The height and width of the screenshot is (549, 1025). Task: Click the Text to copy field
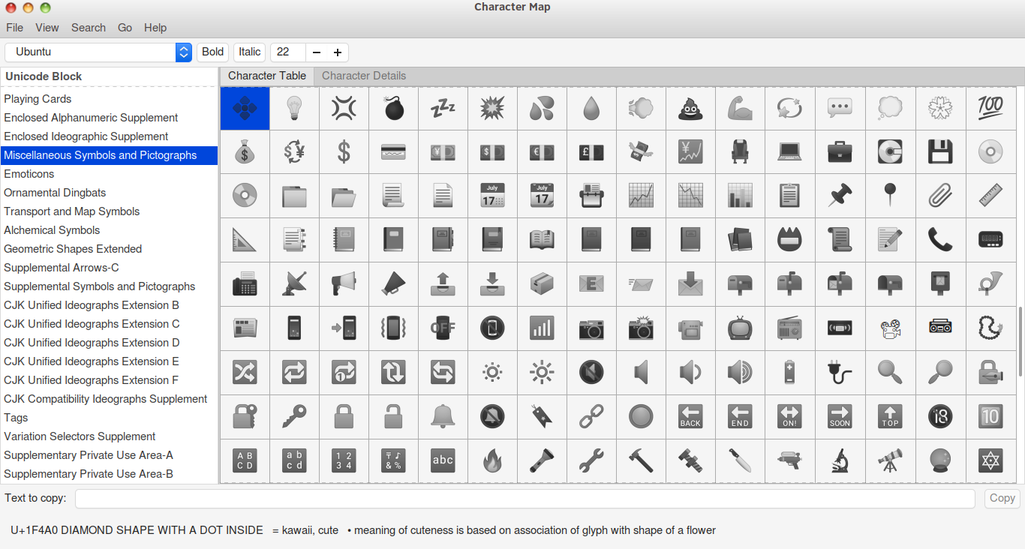[525, 499]
